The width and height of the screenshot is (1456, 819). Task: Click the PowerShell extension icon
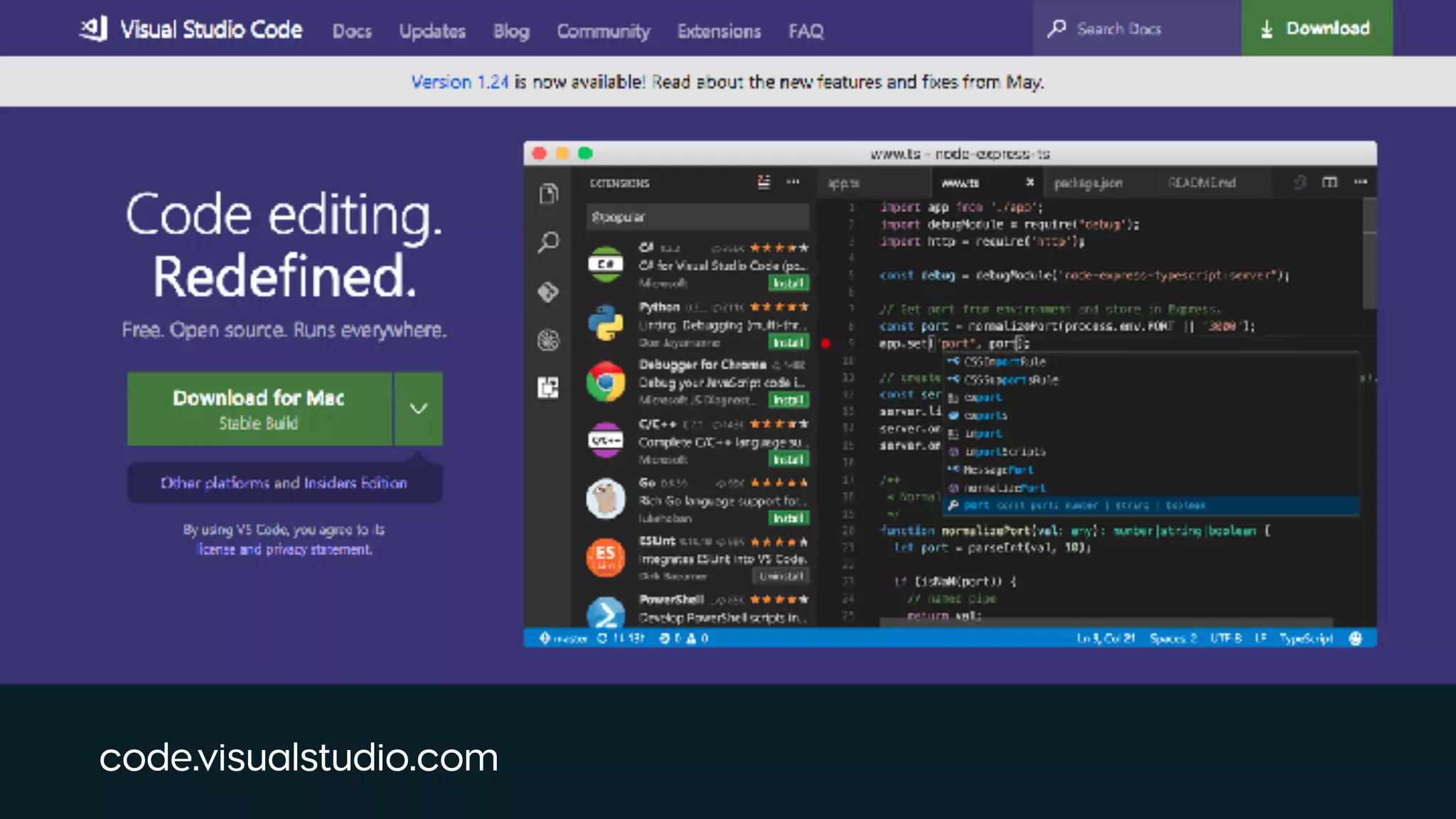click(x=606, y=612)
